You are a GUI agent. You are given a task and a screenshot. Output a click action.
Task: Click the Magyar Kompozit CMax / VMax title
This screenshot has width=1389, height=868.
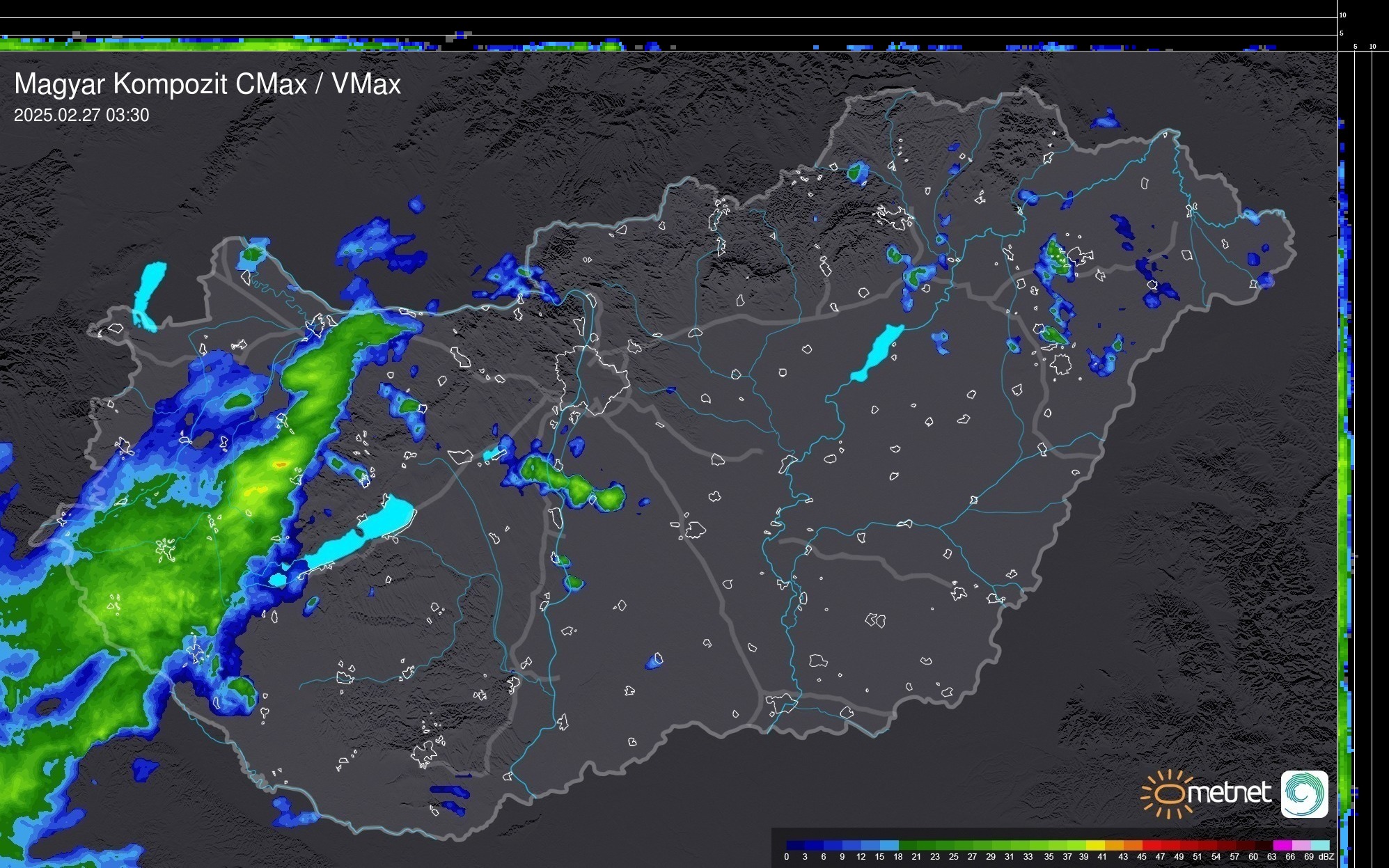pos(207,84)
